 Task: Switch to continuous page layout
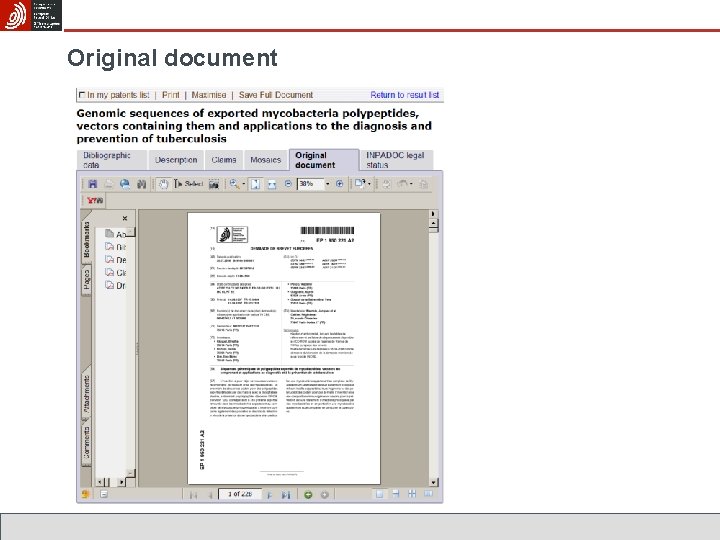[x=395, y=494]
